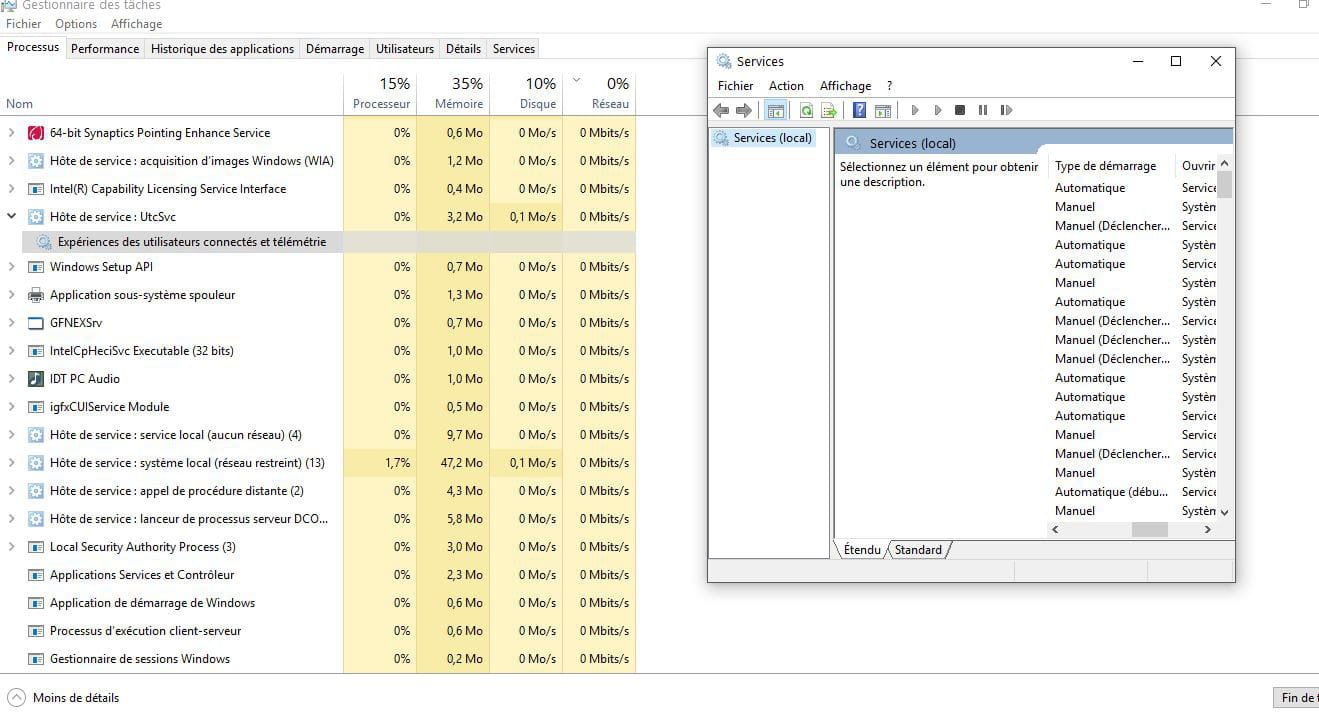Open the Historique des applications tab

point(223,49)
